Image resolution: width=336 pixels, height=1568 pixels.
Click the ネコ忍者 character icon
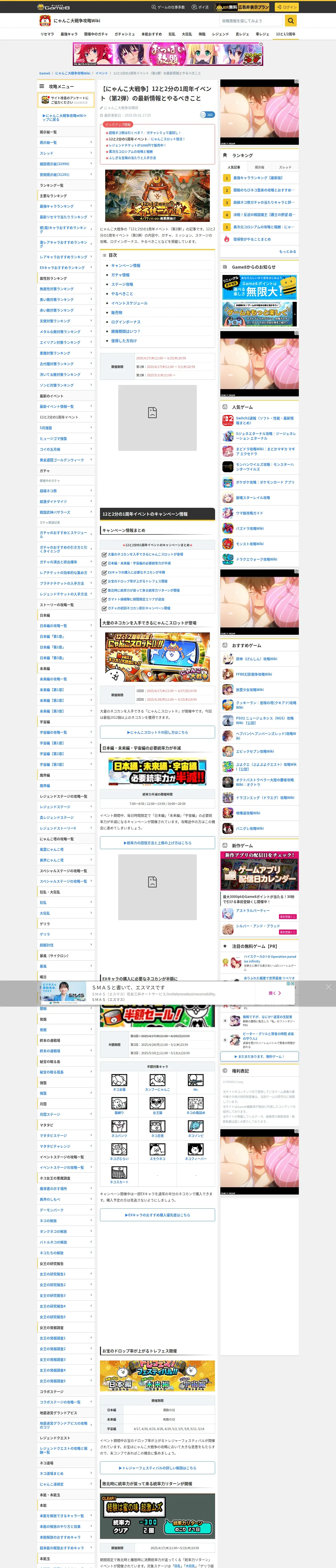pos(157,1127)
